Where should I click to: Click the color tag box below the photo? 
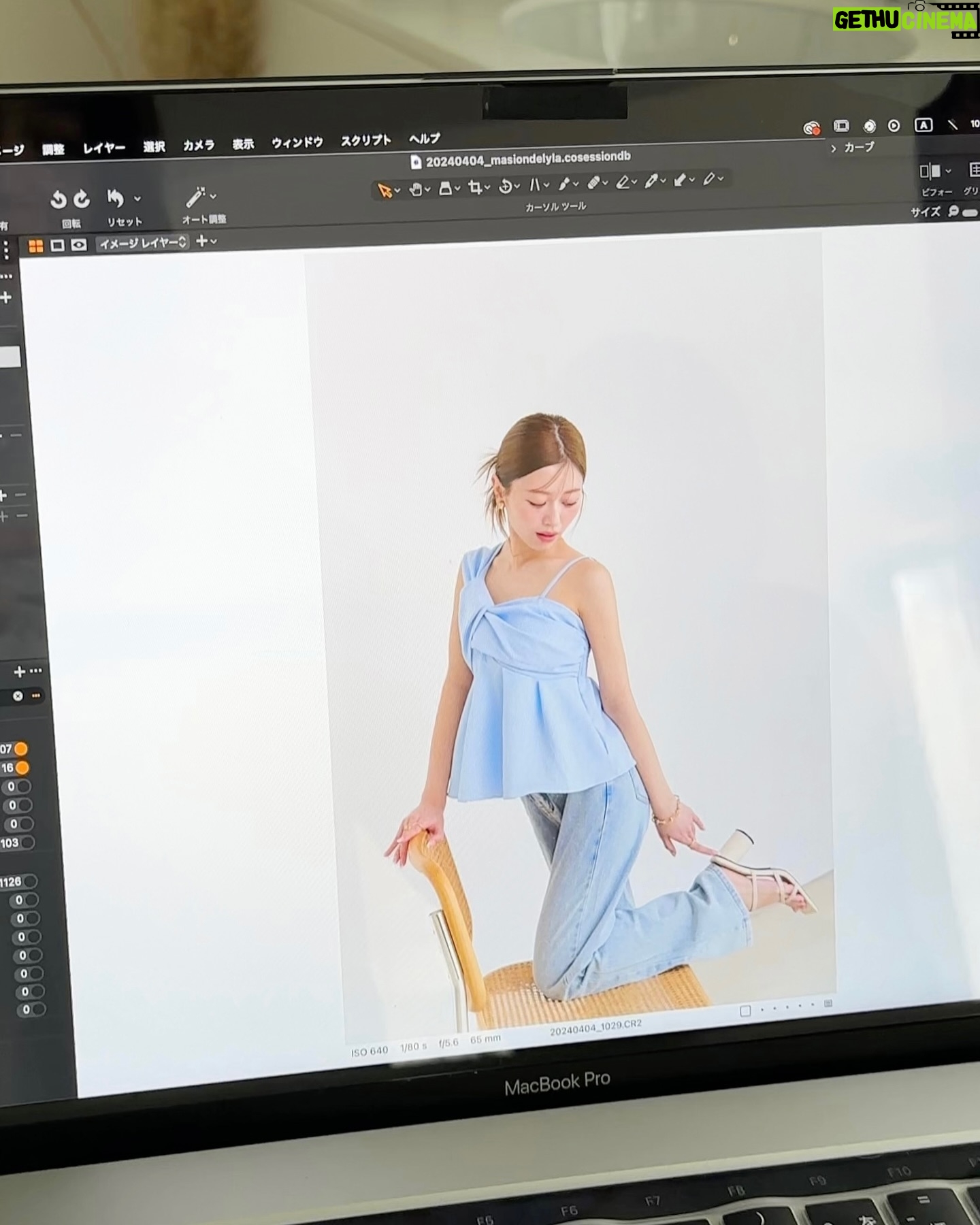point(745,1011)
